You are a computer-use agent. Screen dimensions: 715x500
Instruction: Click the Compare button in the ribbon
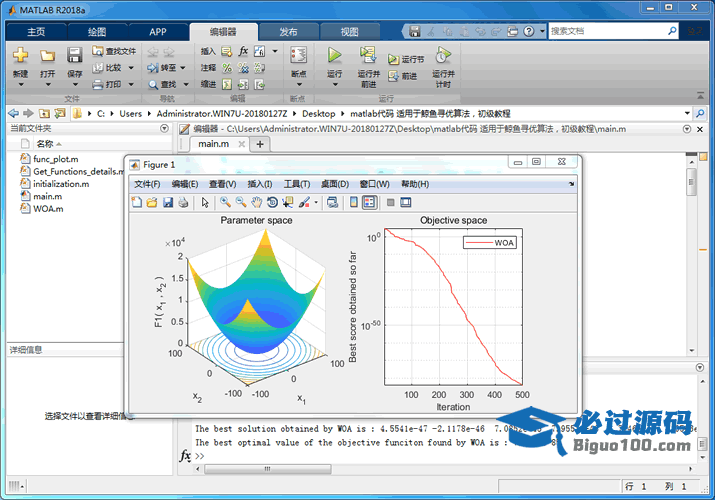(109, 68)
